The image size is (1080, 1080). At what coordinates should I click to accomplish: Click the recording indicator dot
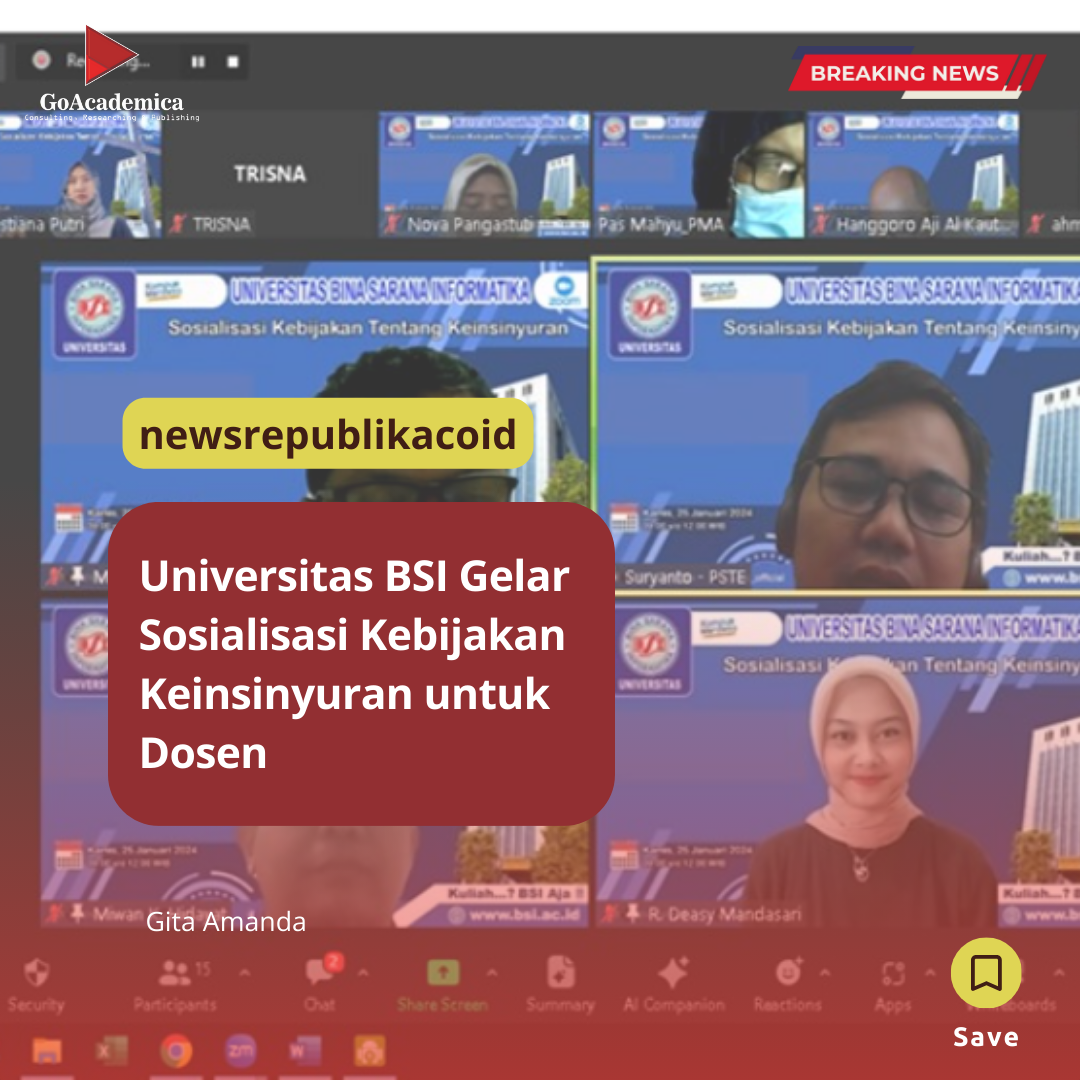[x=41, y=60]
